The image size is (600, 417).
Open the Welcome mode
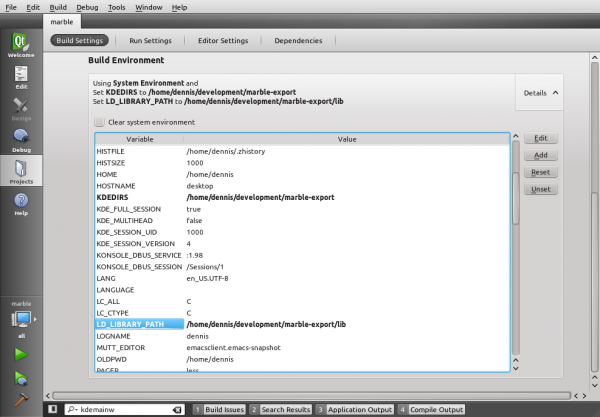pyautogui.click(x=20, y=45)
